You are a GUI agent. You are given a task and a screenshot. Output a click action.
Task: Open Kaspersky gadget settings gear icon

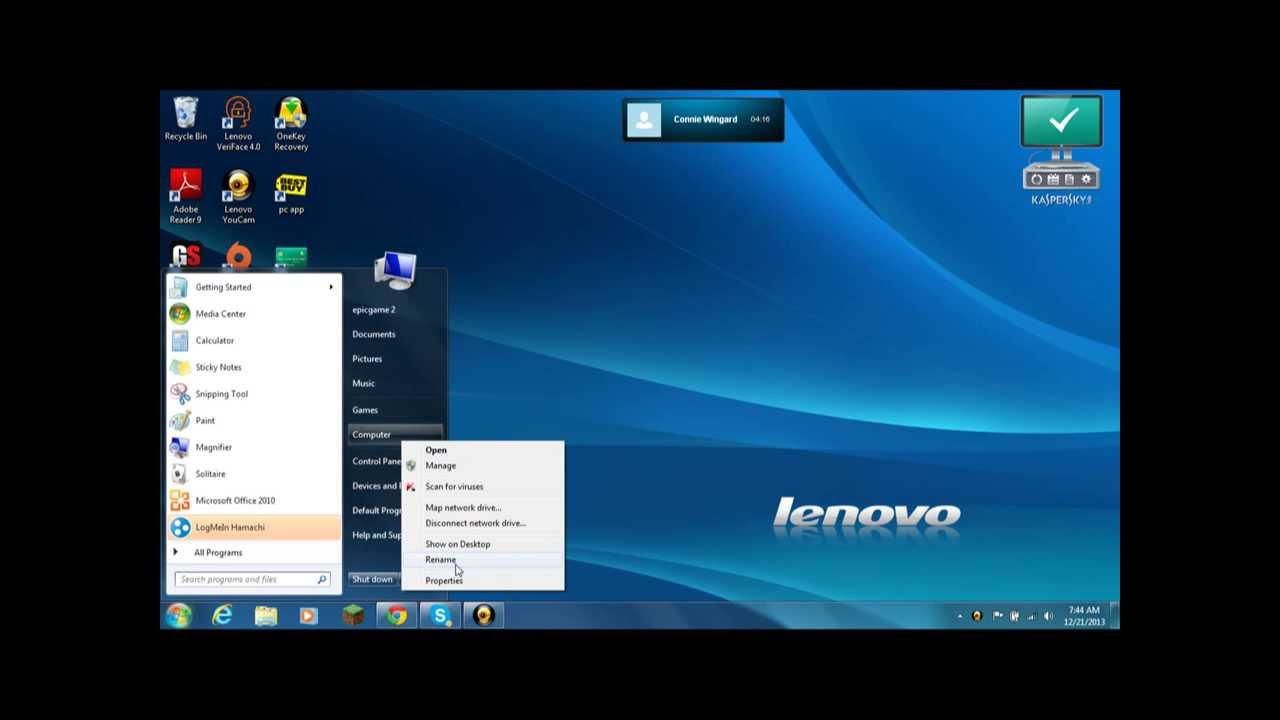pyautogui.click(x=1086, y=179)
